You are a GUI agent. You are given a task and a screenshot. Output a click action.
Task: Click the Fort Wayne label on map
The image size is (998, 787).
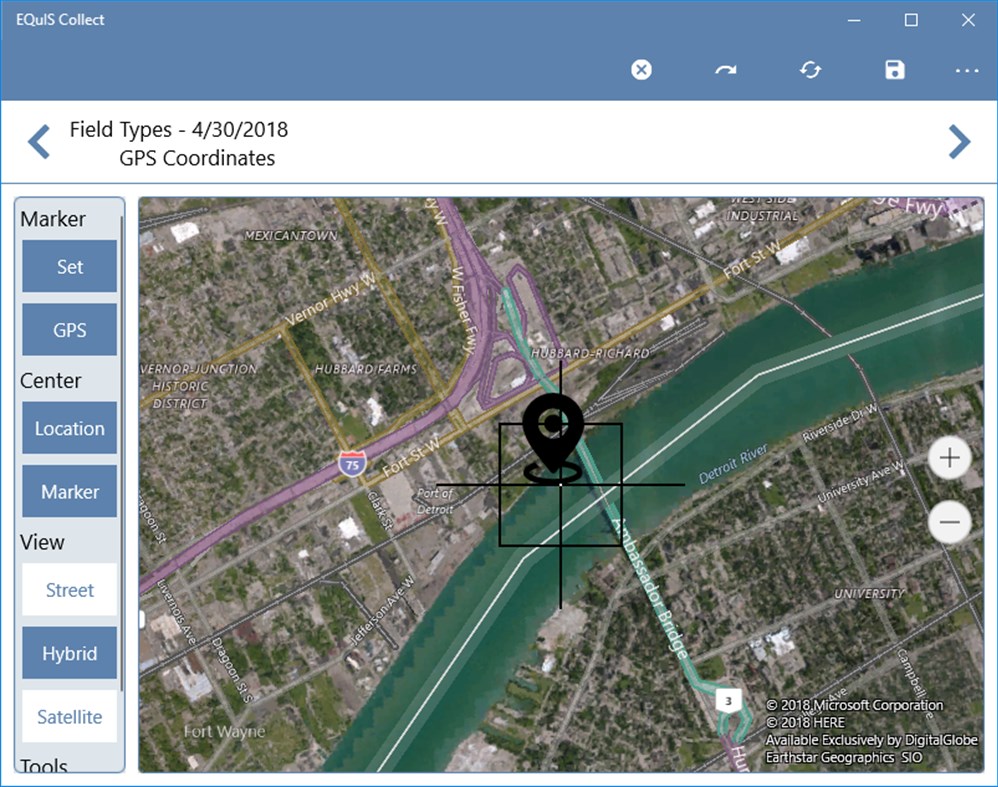(x=224, y=731)
